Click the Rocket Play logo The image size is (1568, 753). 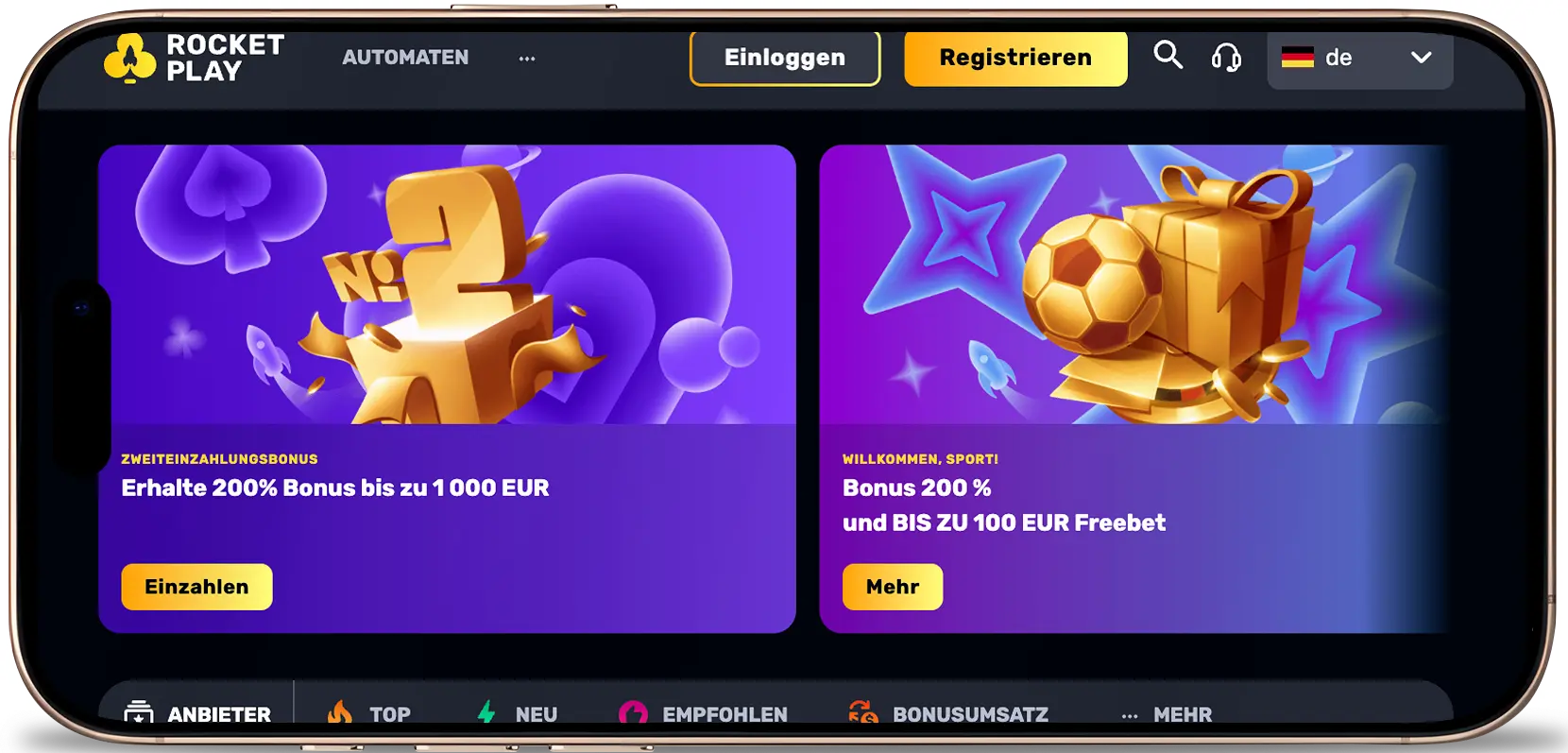coord(195,59)
